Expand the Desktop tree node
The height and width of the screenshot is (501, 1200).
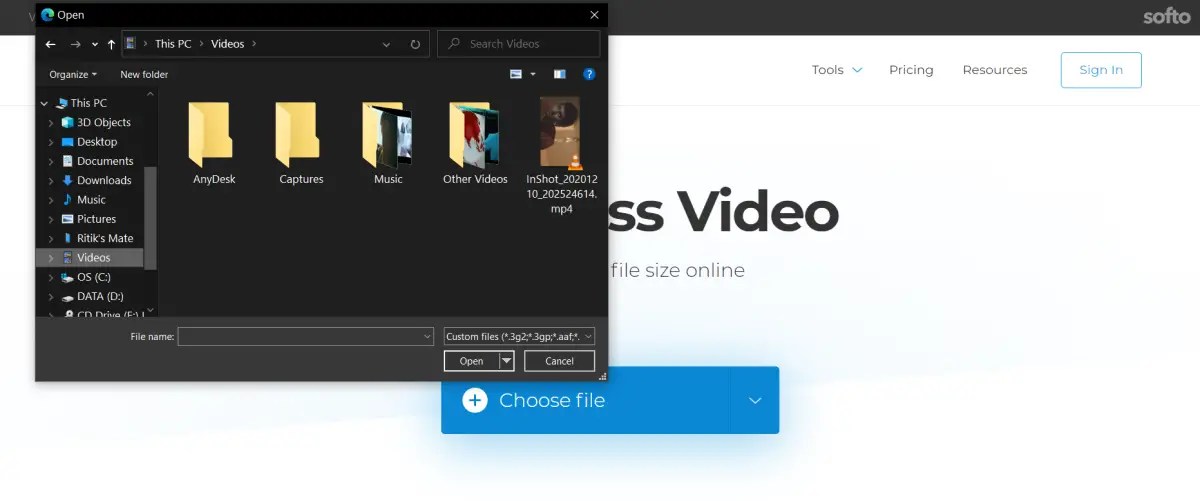pos(51,142)
